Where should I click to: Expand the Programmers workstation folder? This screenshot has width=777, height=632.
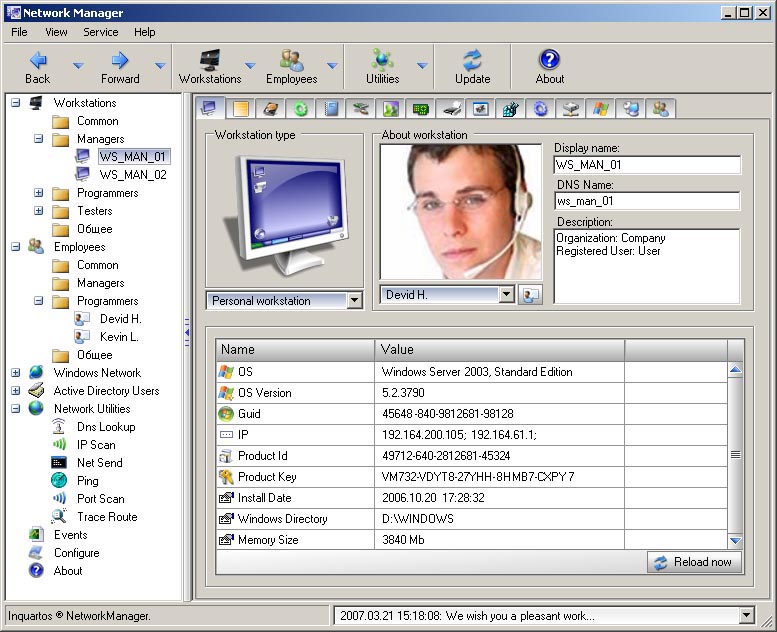39,193
